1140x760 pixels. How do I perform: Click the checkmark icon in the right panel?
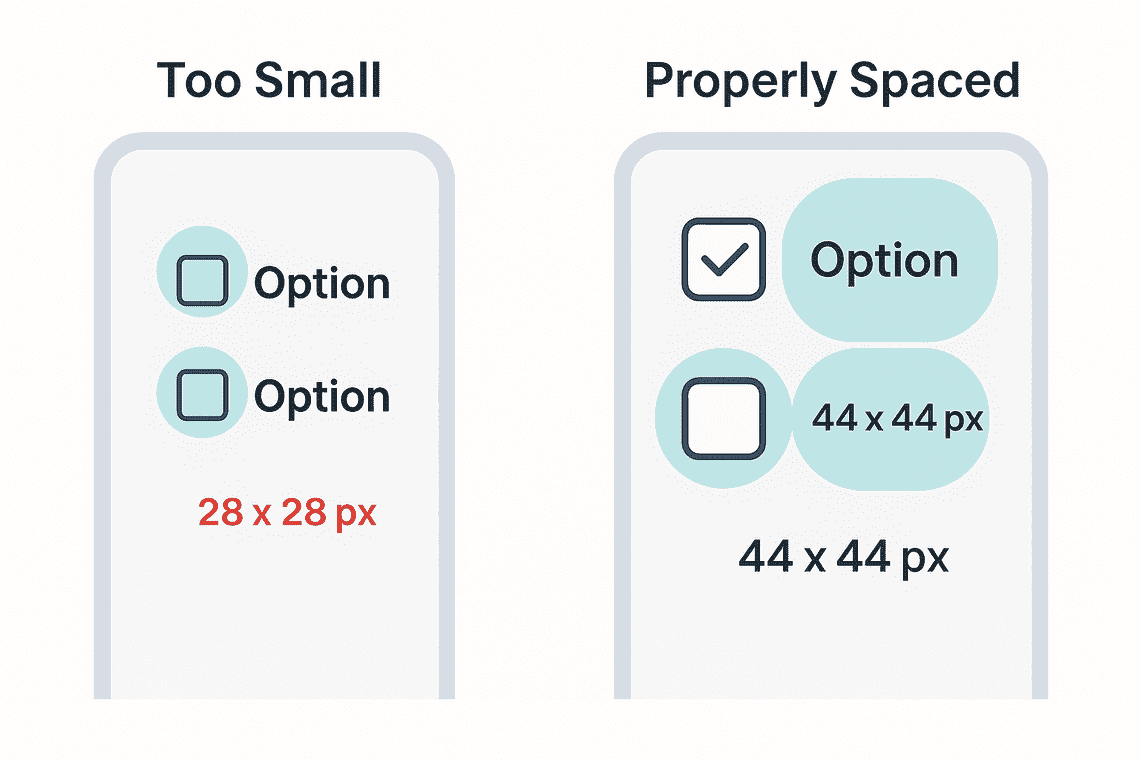724,260
